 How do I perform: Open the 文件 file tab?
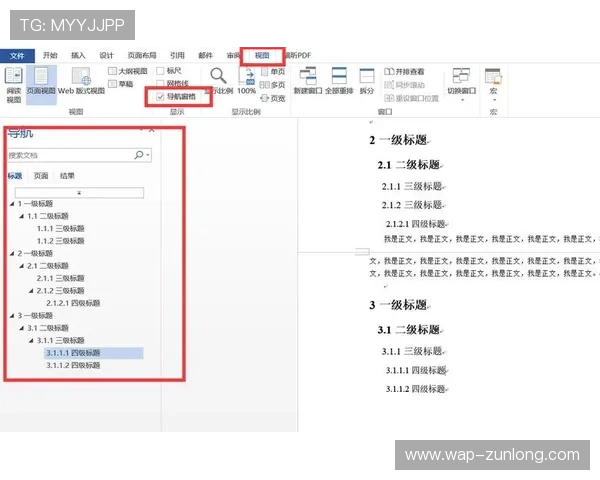(x=17, y=56)
